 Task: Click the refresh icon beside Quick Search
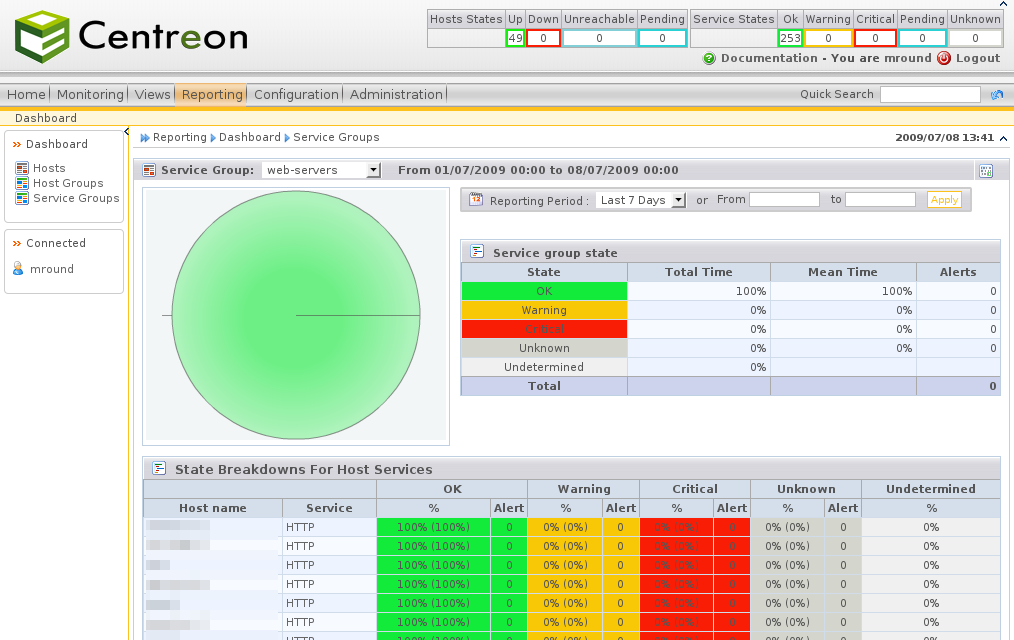pos(997,95)
